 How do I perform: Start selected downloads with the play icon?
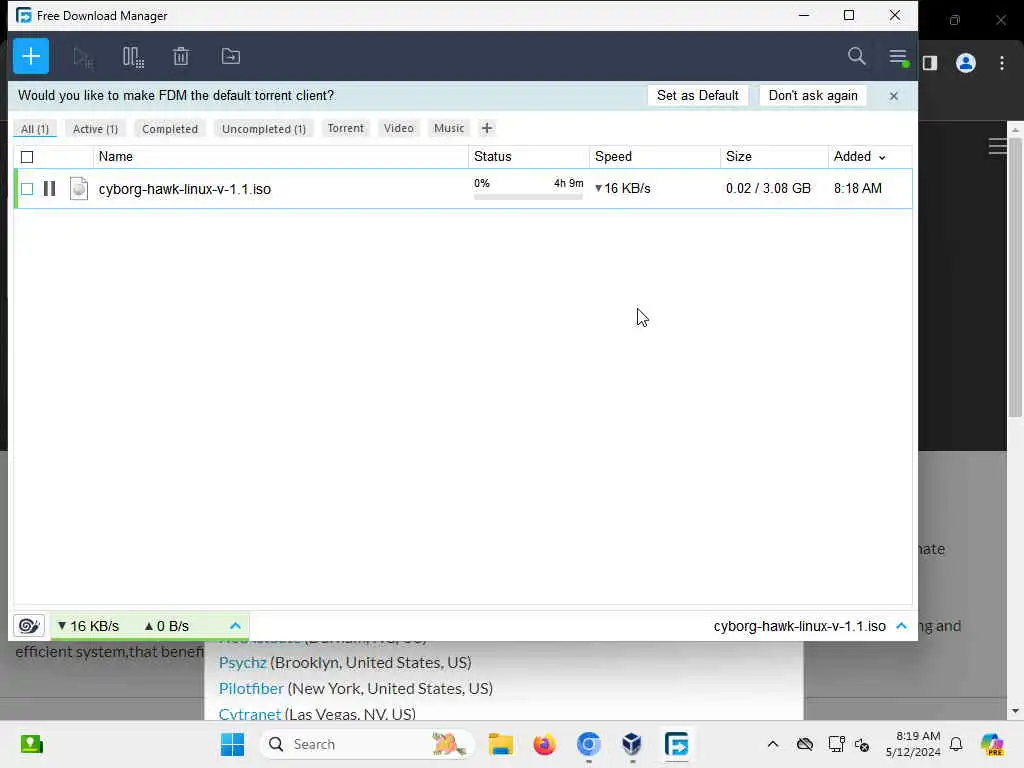pyautogui.click(x=83, y=57)
